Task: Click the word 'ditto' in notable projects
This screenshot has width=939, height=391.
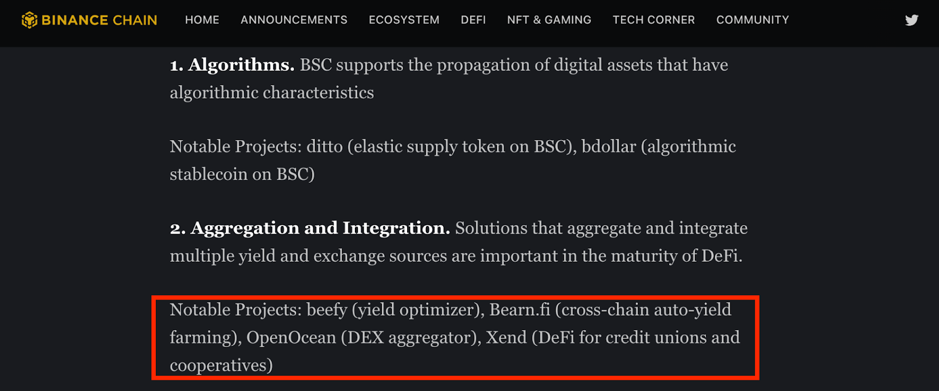Action: pyautogui.click(x=324, y=146)
